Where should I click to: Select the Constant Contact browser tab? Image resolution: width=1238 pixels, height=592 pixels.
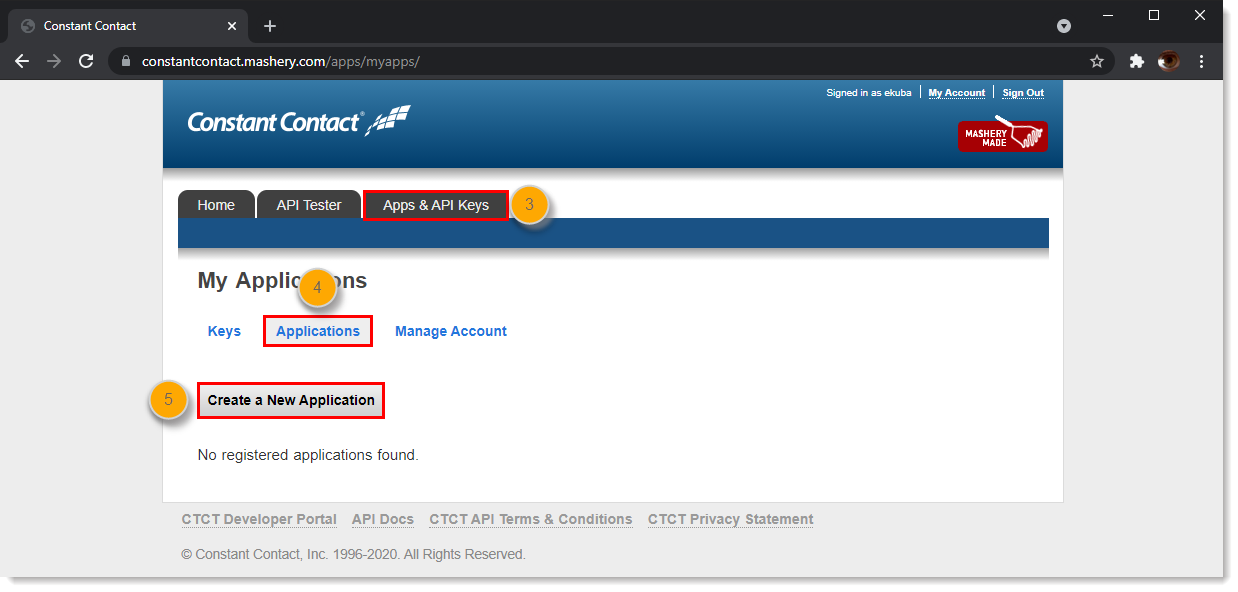coord(127,26)
